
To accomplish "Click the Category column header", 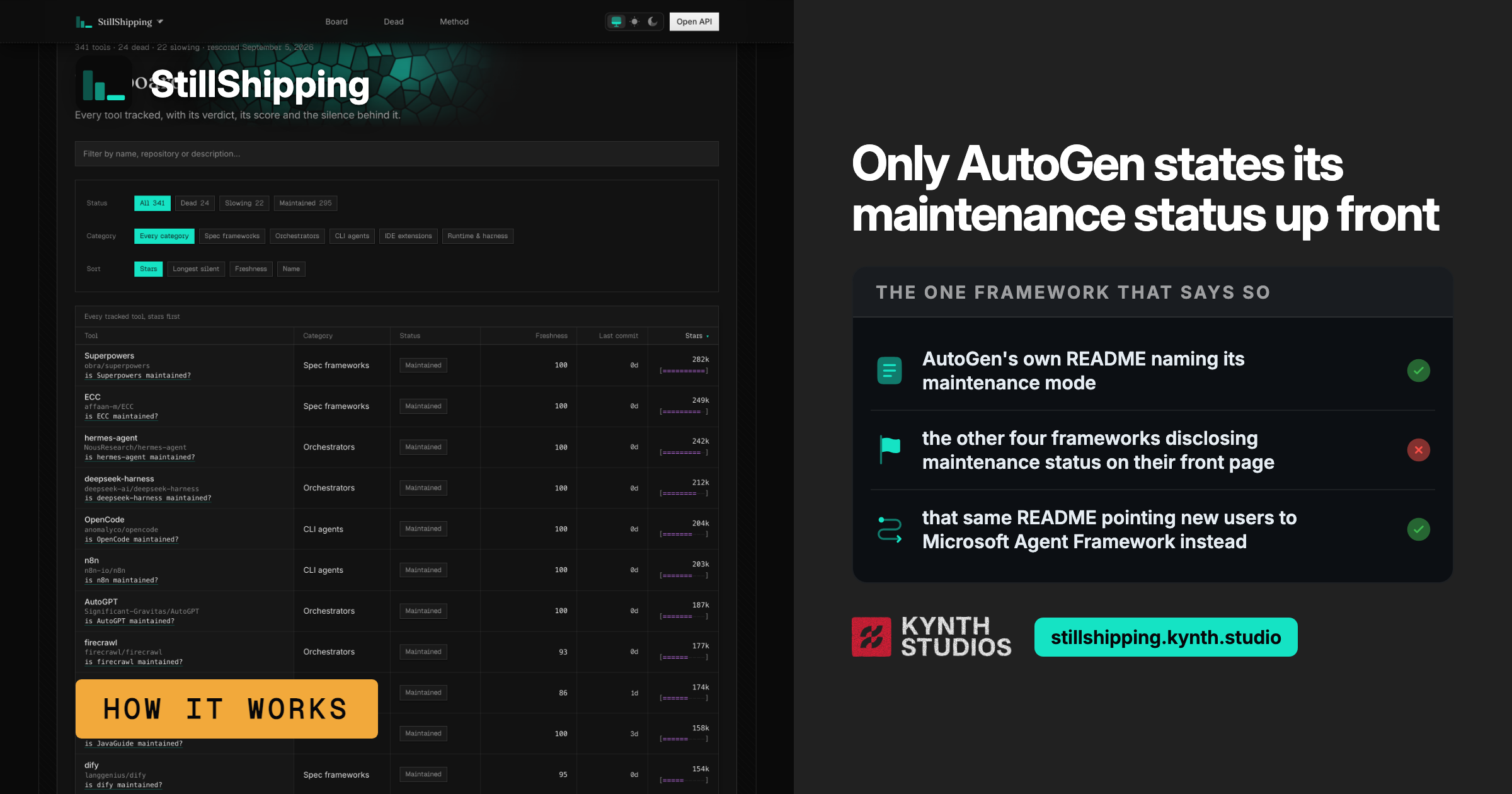I will tap(318, 336).
